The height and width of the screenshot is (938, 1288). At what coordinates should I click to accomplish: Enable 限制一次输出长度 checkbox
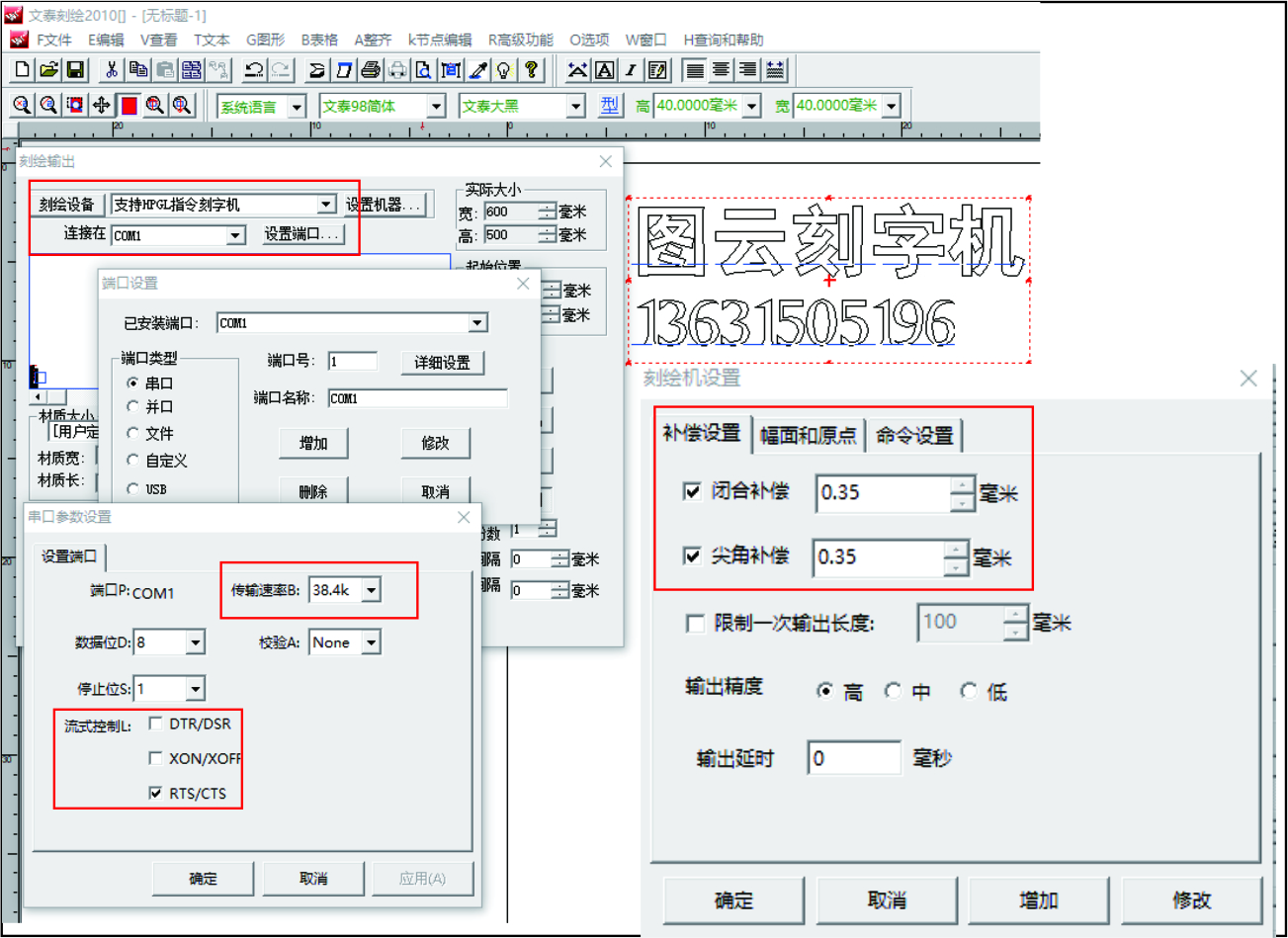tap(695, 623)
